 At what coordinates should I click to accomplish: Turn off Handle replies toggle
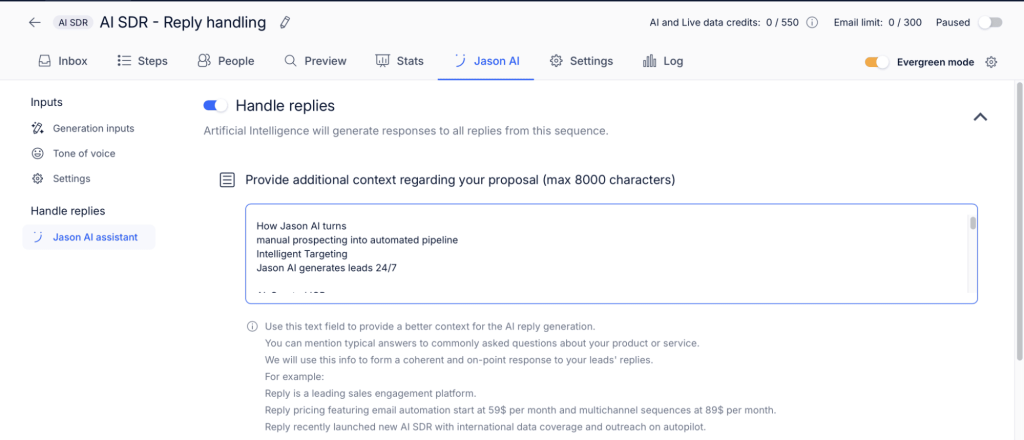pyautogui.click(x=216, y=105)
